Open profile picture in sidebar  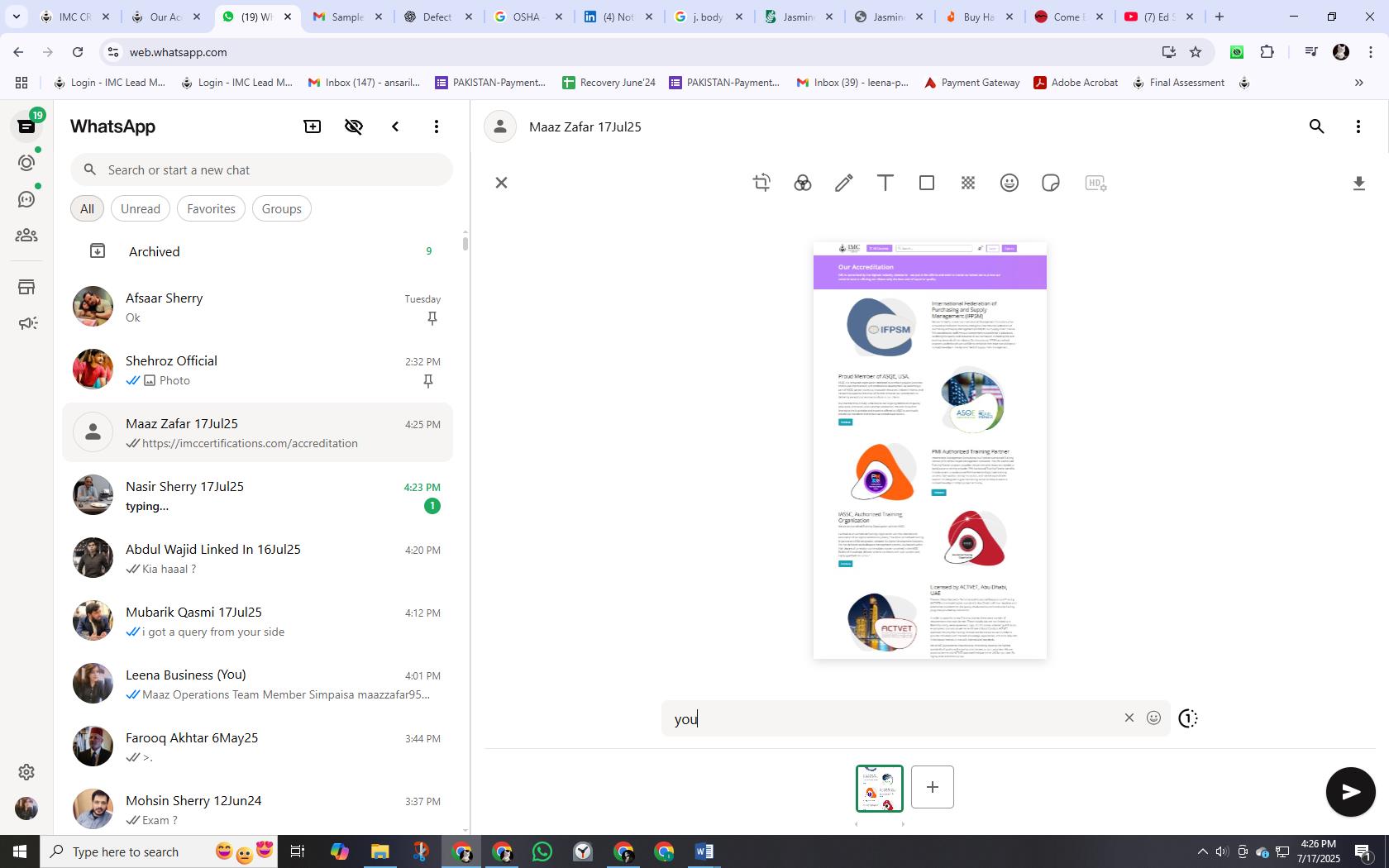click(x=26, y=808)
